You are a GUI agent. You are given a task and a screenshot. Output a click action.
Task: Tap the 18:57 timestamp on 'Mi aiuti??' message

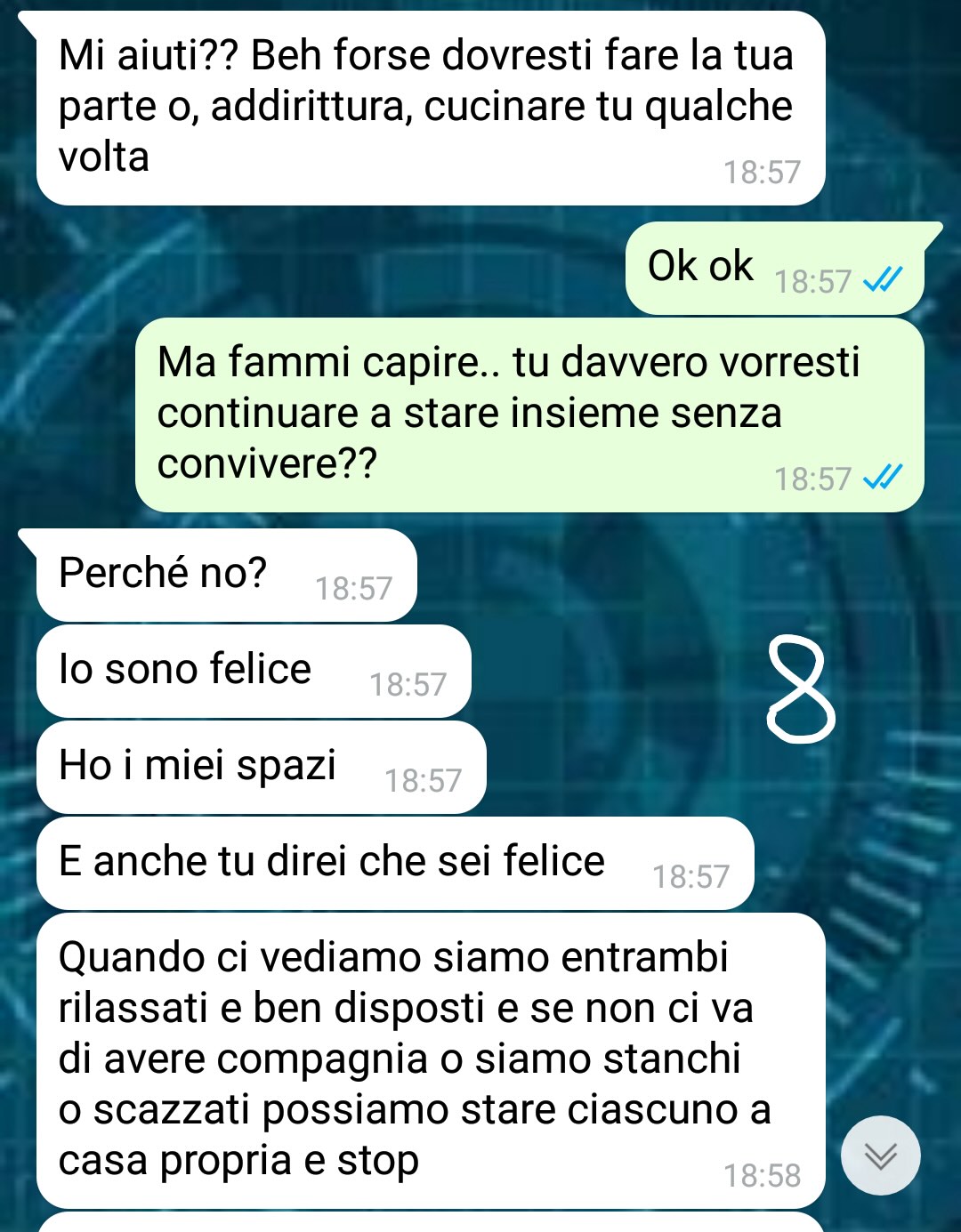coord(762,172)
